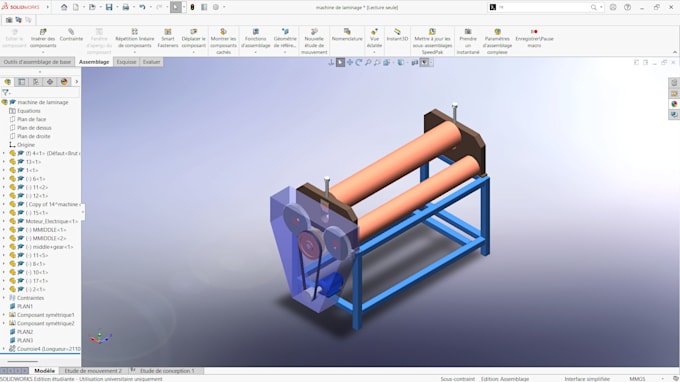Click Mettre à jour les sous-assemblages SpeedPak
The height and width of the screenshot is (382, 680).
[x=432, y=42]
